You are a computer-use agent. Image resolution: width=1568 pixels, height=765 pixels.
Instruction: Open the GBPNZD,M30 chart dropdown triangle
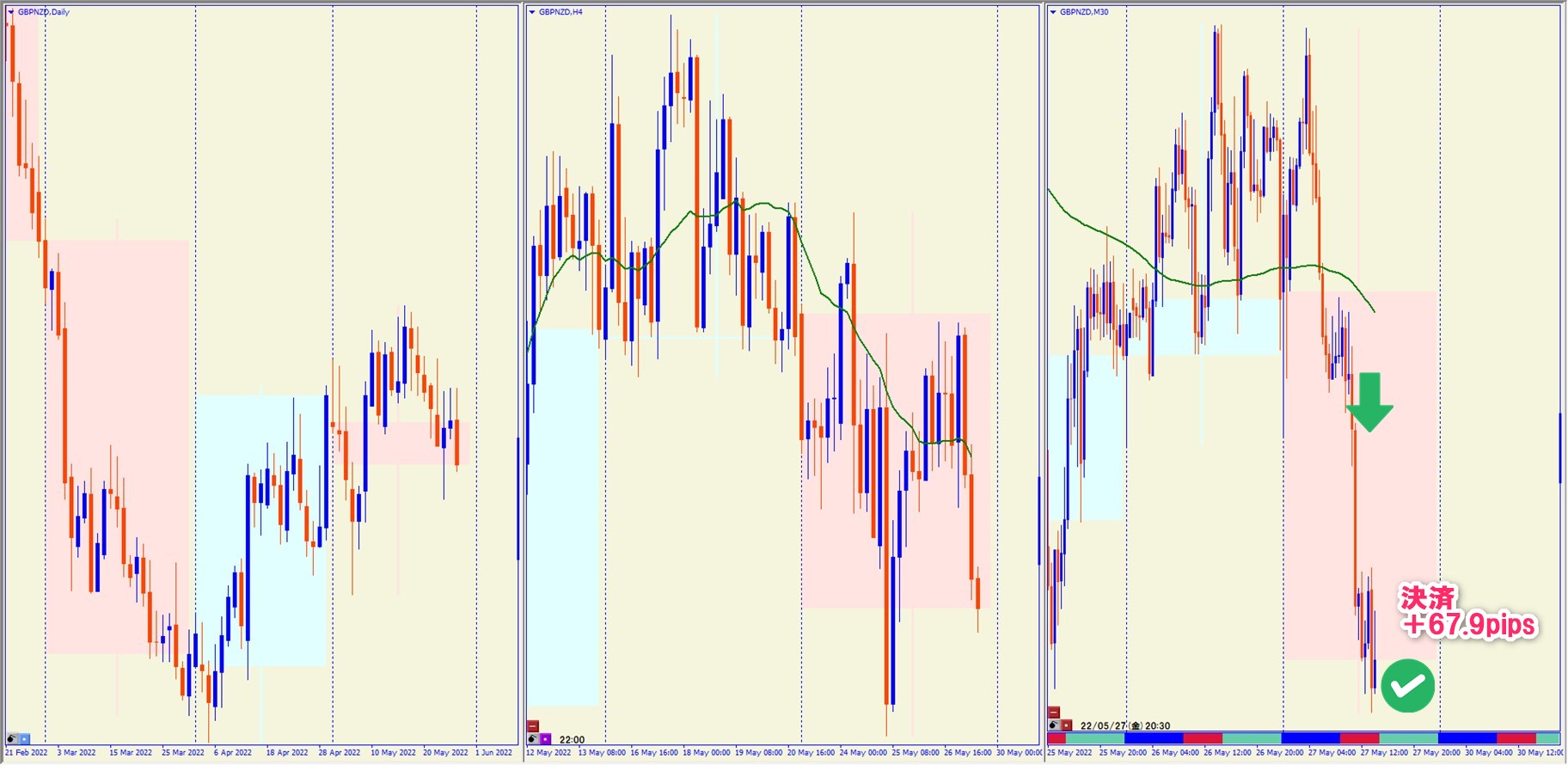click(x=1052, y=12)
